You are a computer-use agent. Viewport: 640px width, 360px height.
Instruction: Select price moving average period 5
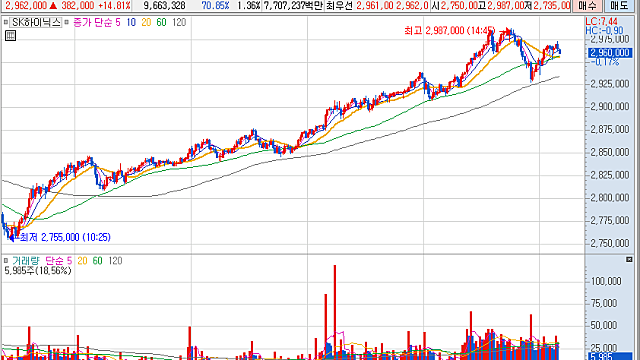pos(118,22)
